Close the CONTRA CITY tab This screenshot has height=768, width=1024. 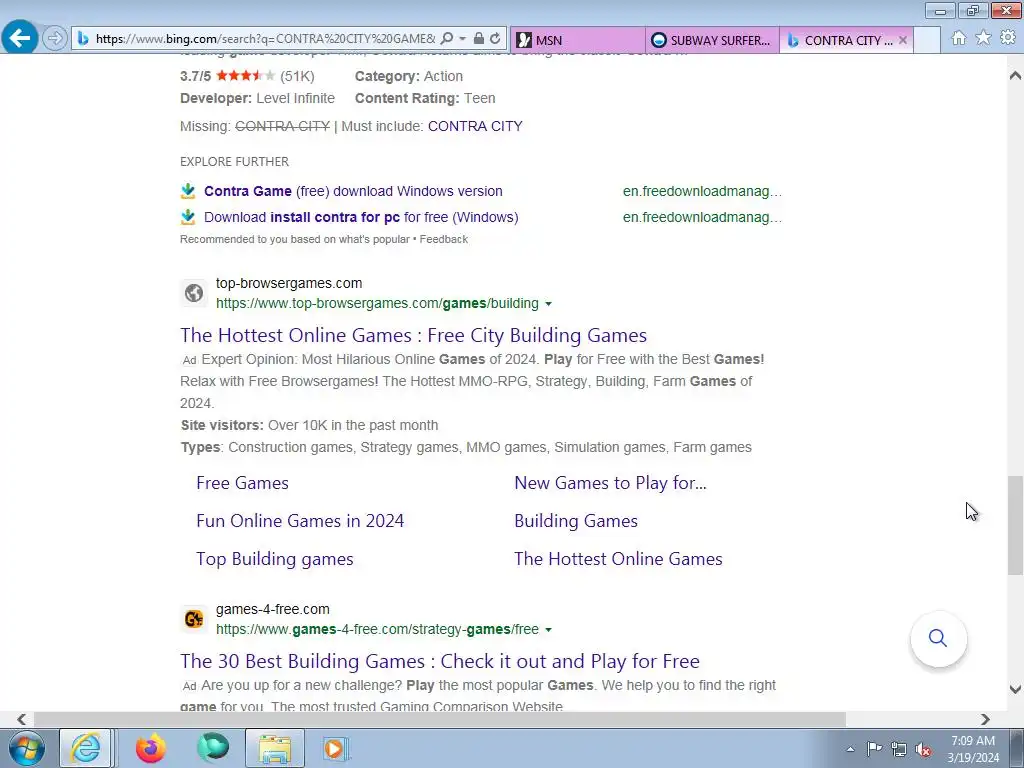tap(903, 40)
